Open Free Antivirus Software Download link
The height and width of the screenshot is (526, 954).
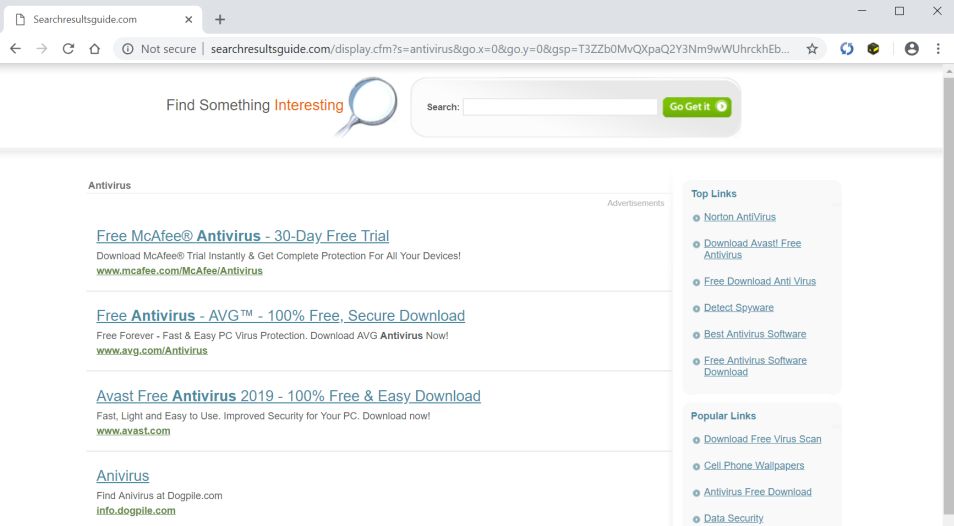tap(755, 366)
